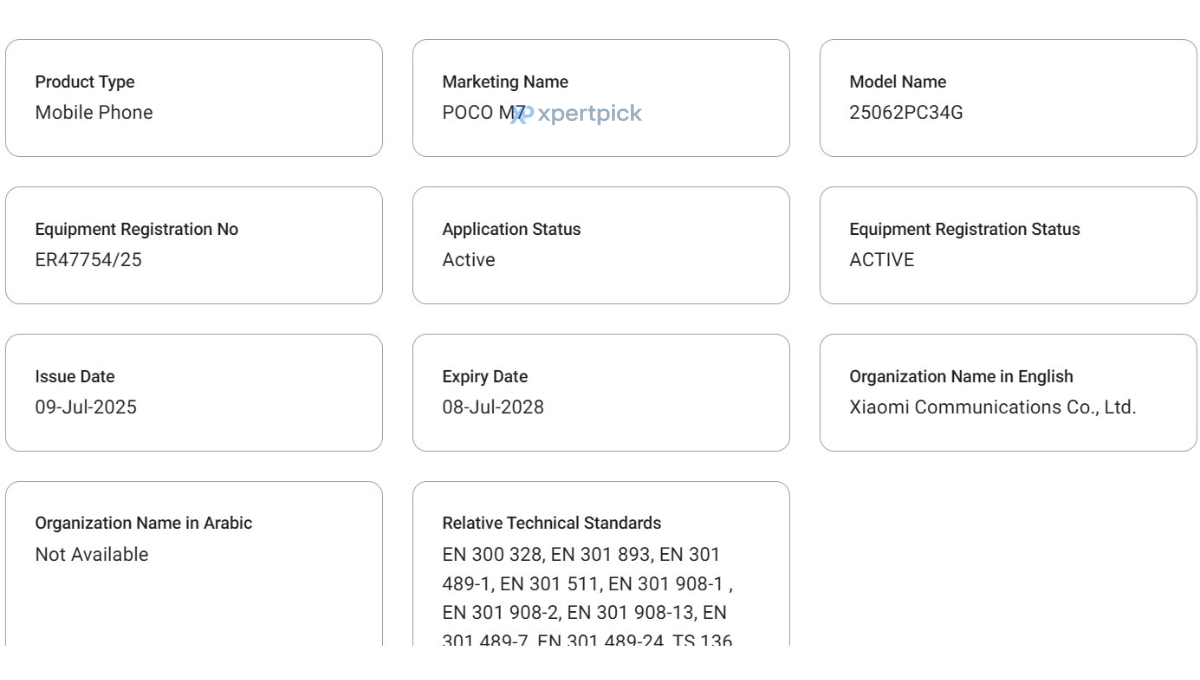
Task: Click Organization Name in Arabic label
Action: coord(143,523)
